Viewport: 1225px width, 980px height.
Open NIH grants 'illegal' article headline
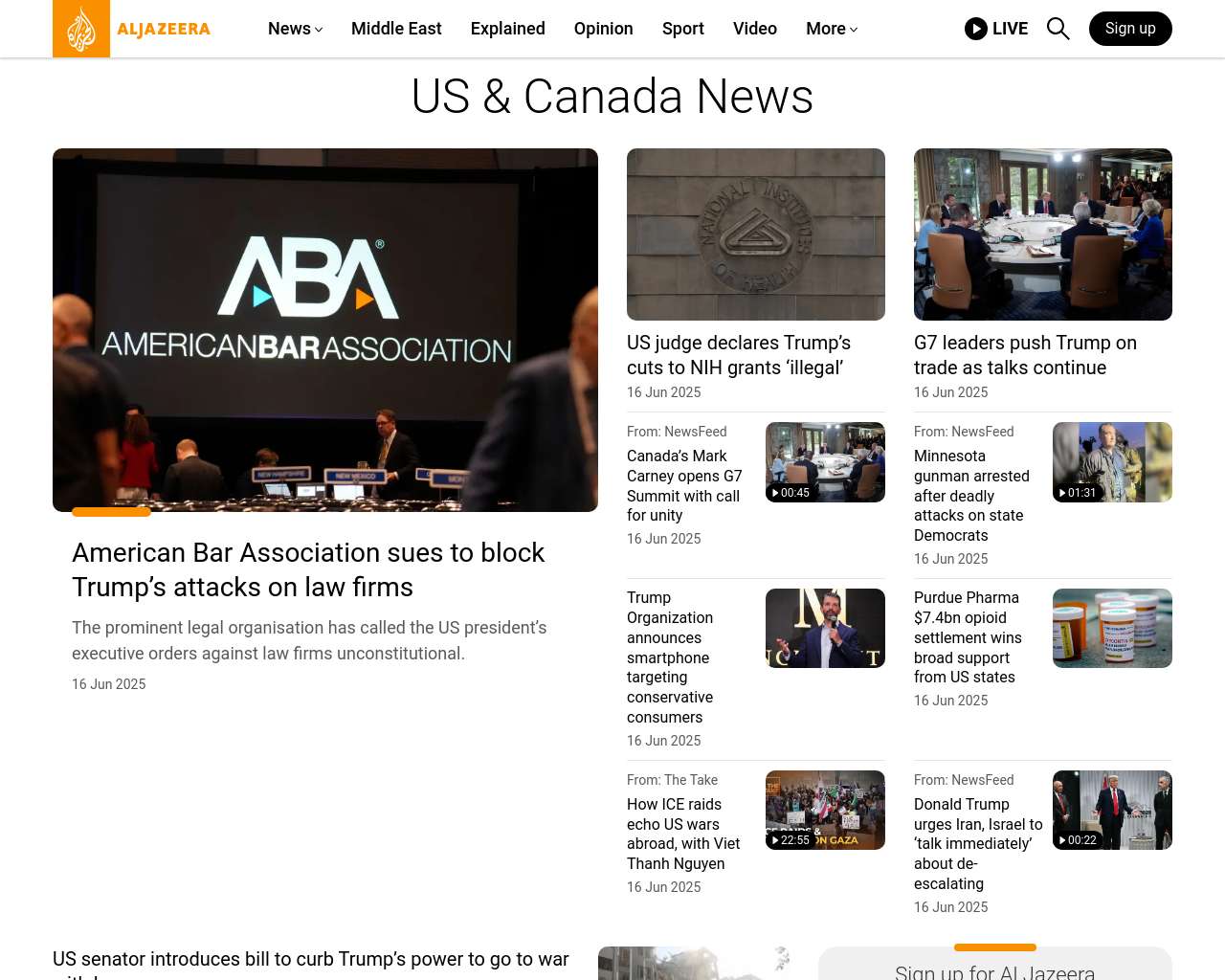click(739, 355)
